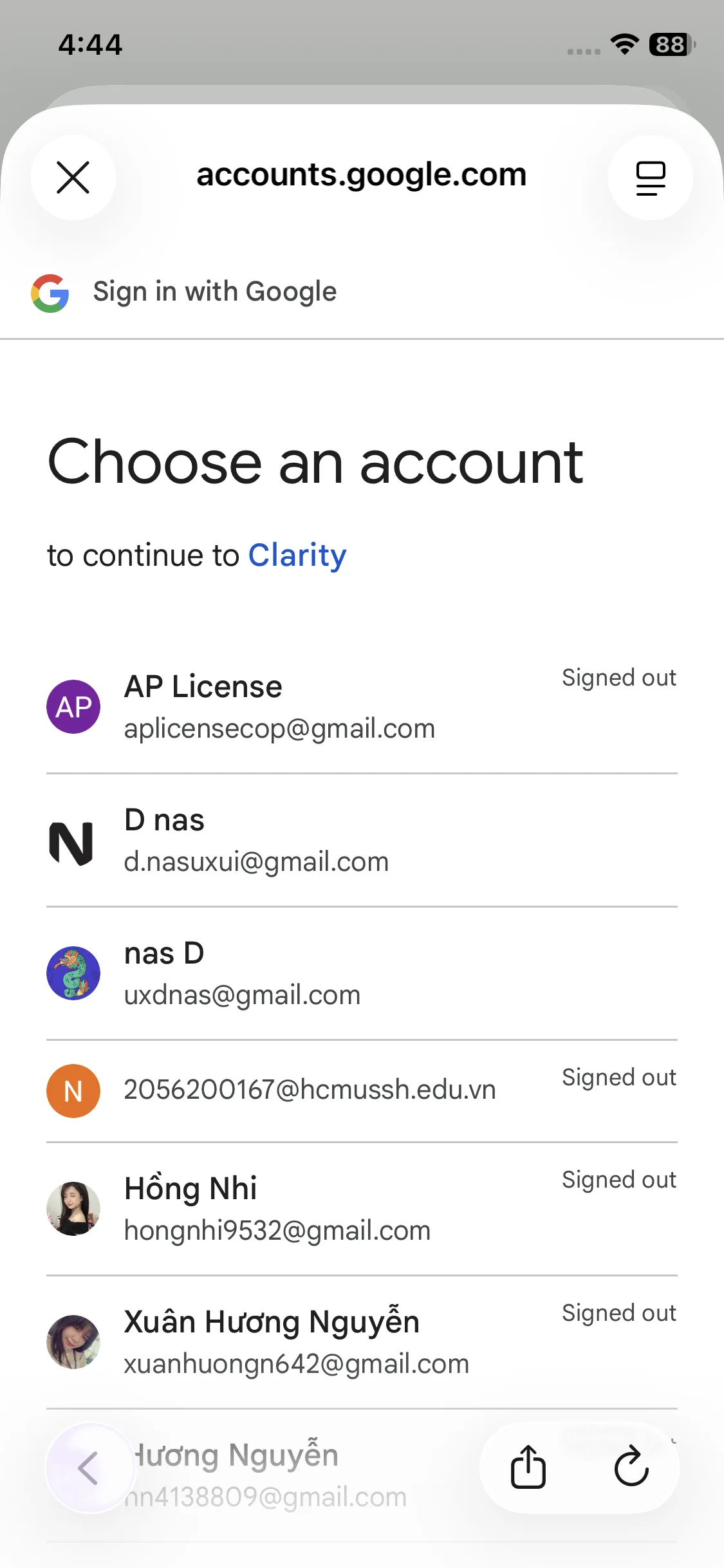Close the sign-in browser sheet
The image size is (724, 1568).
(73, 178)
